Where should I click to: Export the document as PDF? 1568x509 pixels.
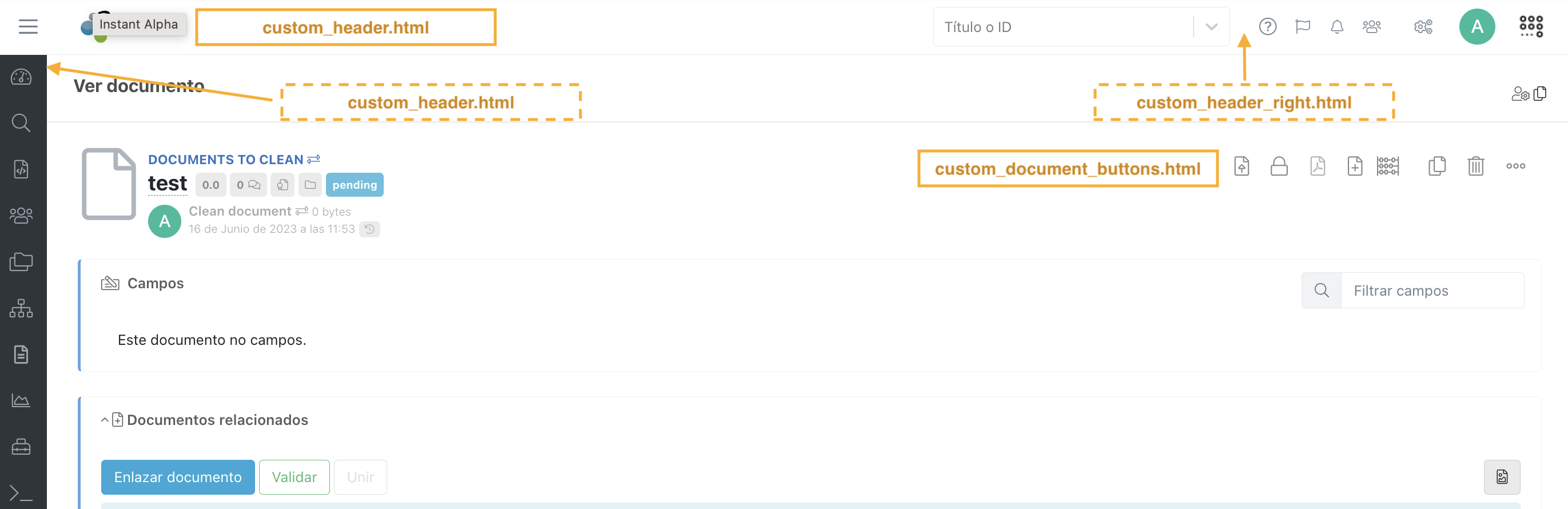pyautogui.click(x=1317, y=166)
